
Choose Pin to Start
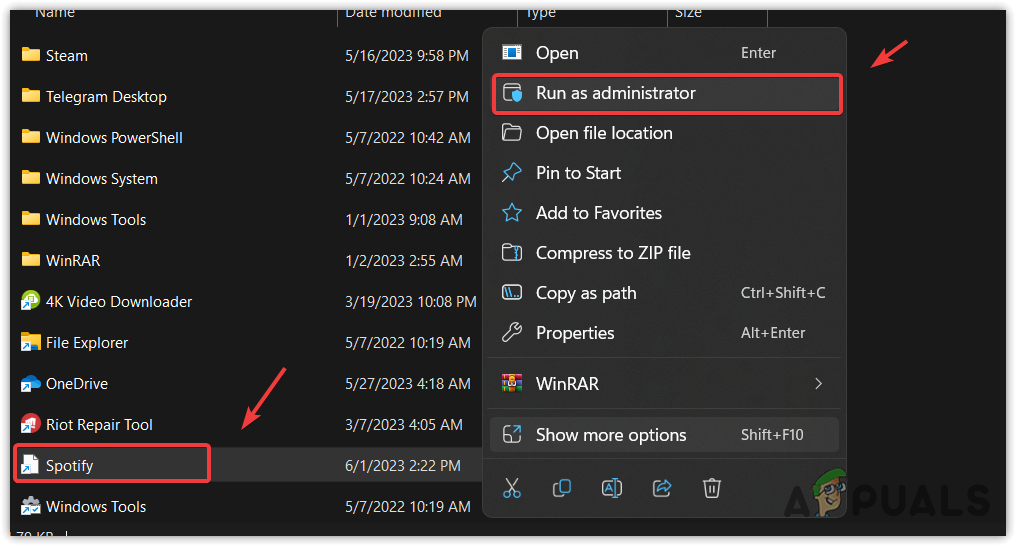pyautogui.click(x=578, y=173)
